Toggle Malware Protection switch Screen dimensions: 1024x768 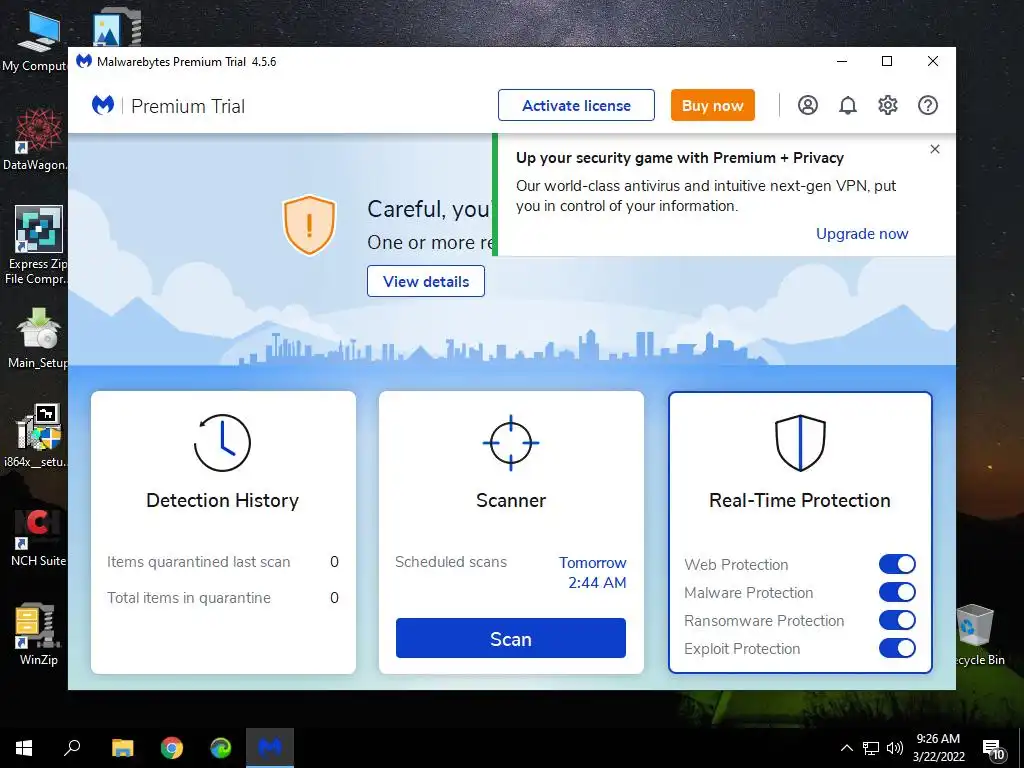click(897, 592)
